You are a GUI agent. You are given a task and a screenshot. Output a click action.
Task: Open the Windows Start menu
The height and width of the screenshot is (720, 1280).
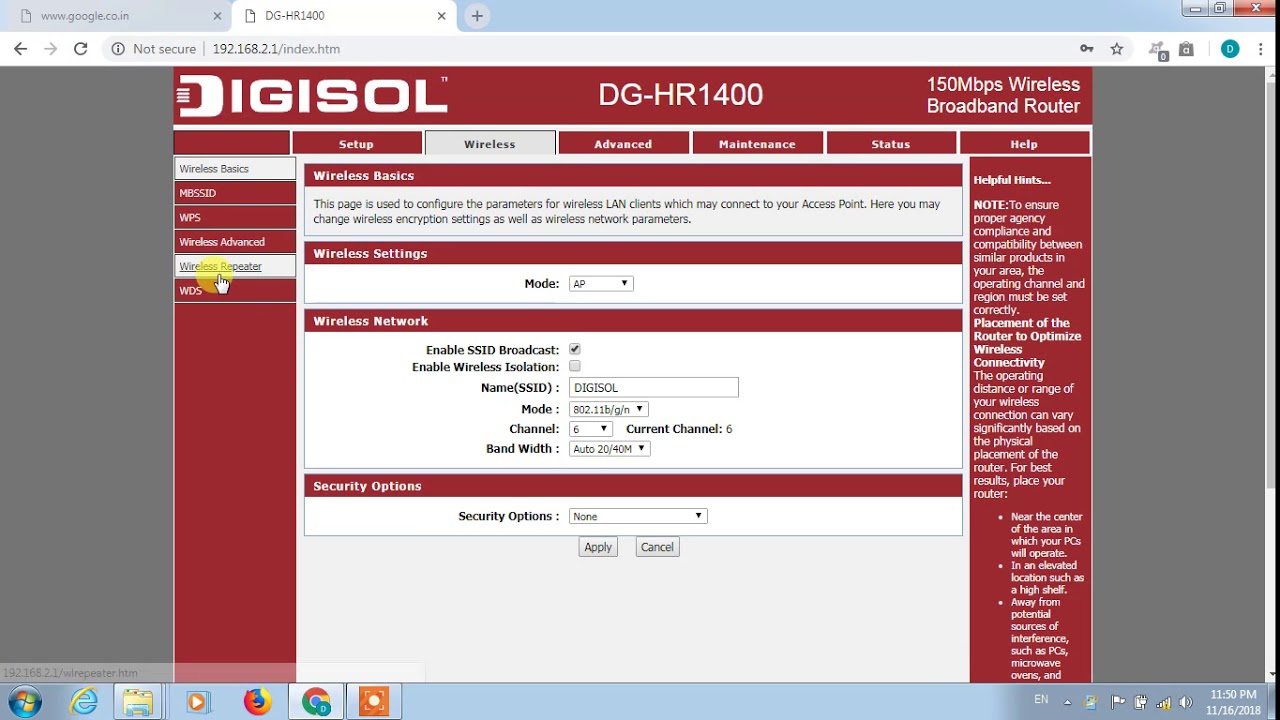click(24, 702)
